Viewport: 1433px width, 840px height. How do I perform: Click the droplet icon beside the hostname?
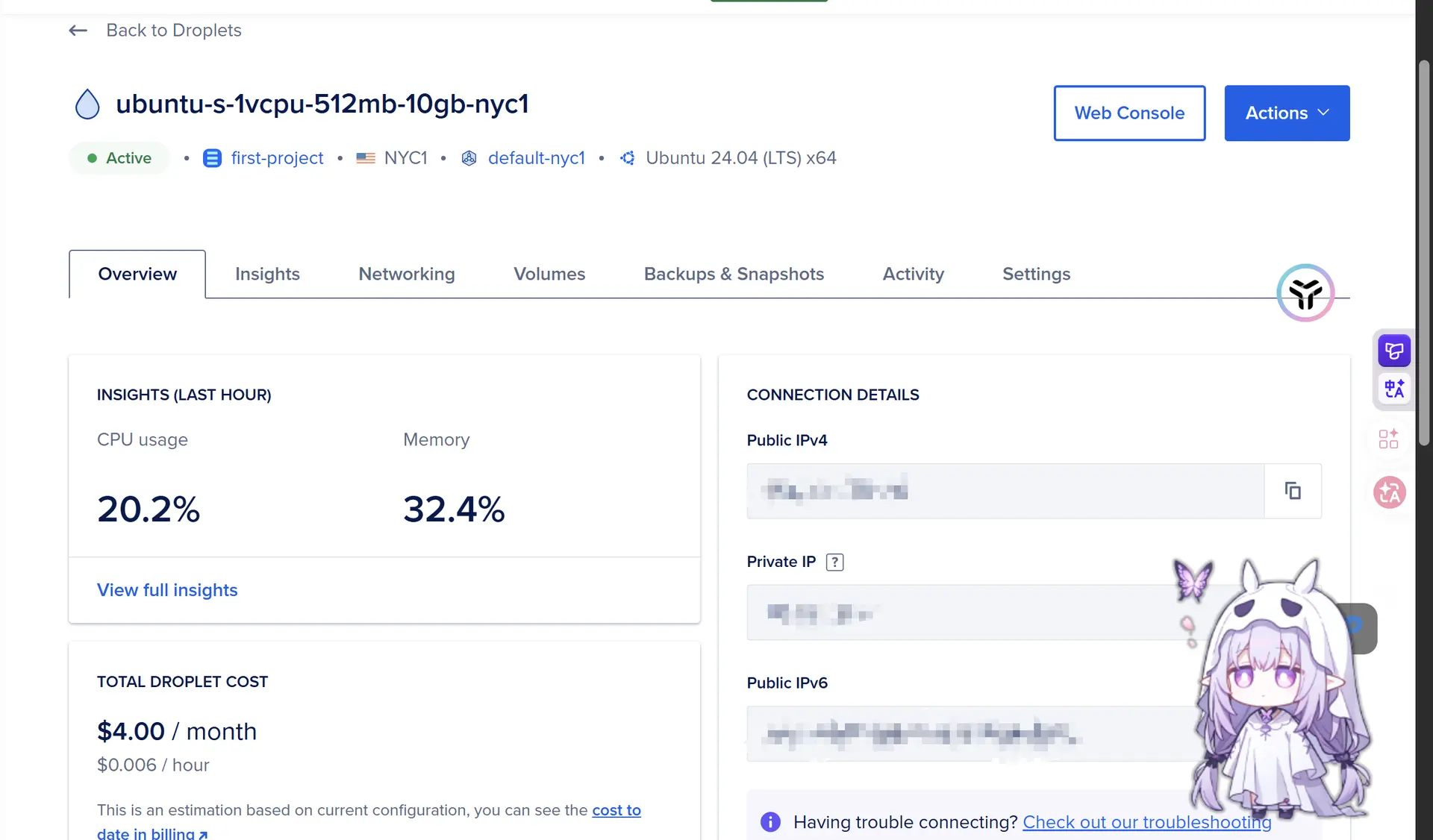(87, 104)
